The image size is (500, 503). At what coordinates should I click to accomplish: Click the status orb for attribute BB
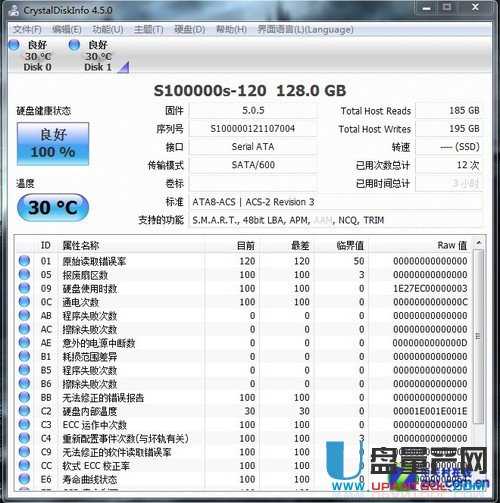tap(24, 397)
